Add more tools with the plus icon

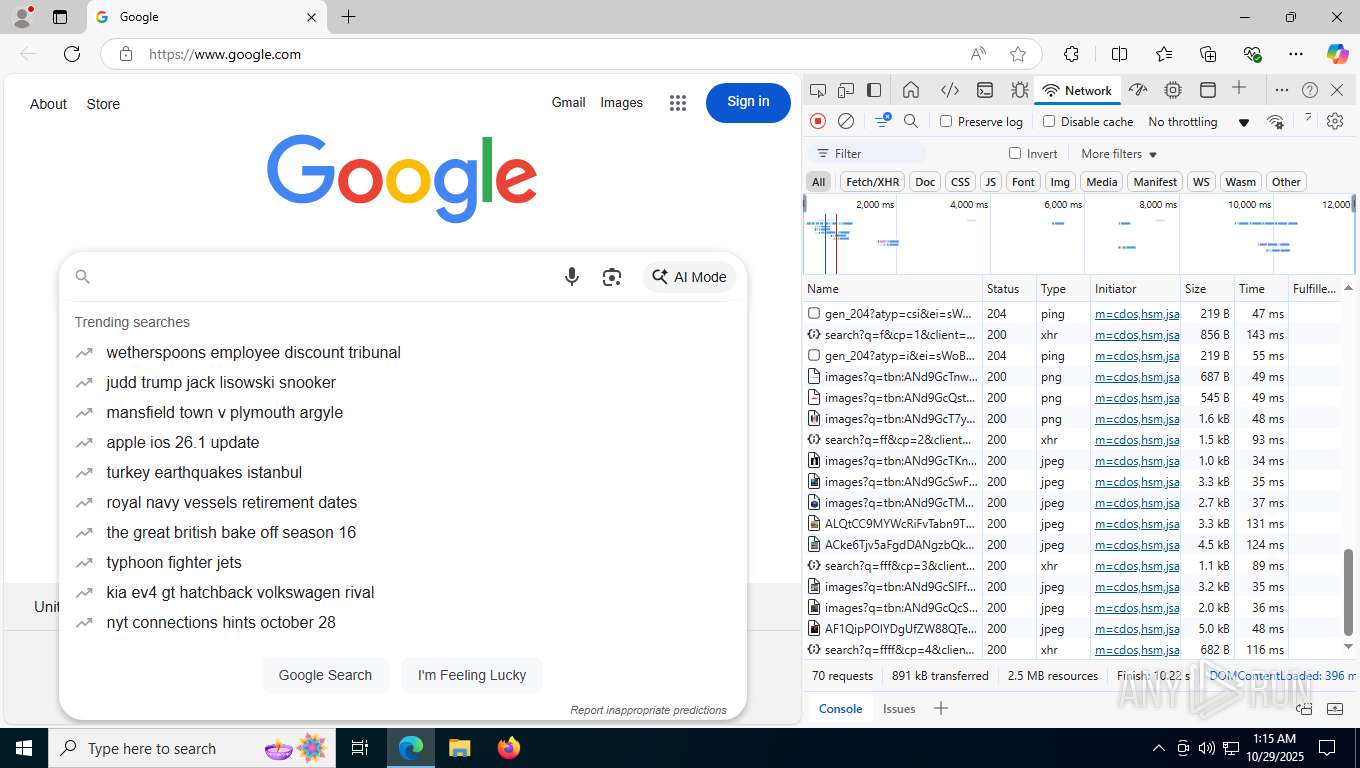pyautogui.click(x=1239, y=89)
